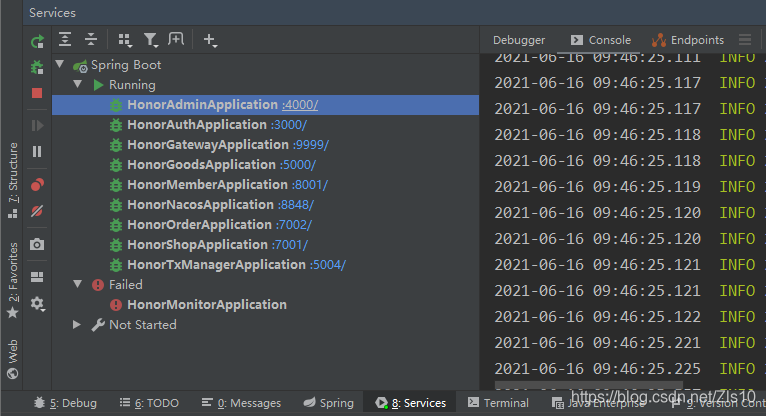Click the wrench icon beside Not Started
Viewport: 766px width, 416px height.
tap(98, 325)
